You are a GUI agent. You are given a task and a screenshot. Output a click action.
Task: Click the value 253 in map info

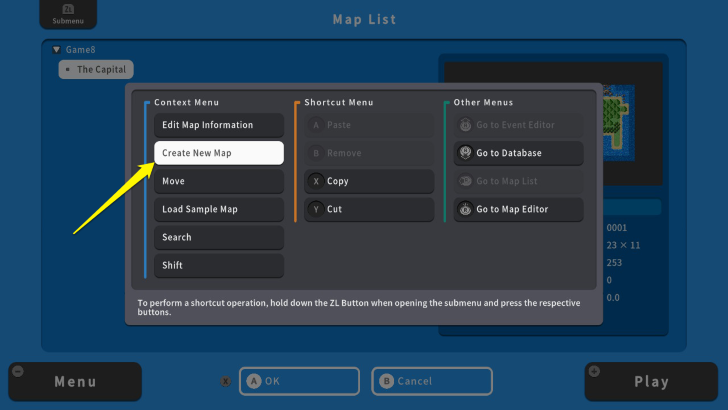click(x=614, y=263)
